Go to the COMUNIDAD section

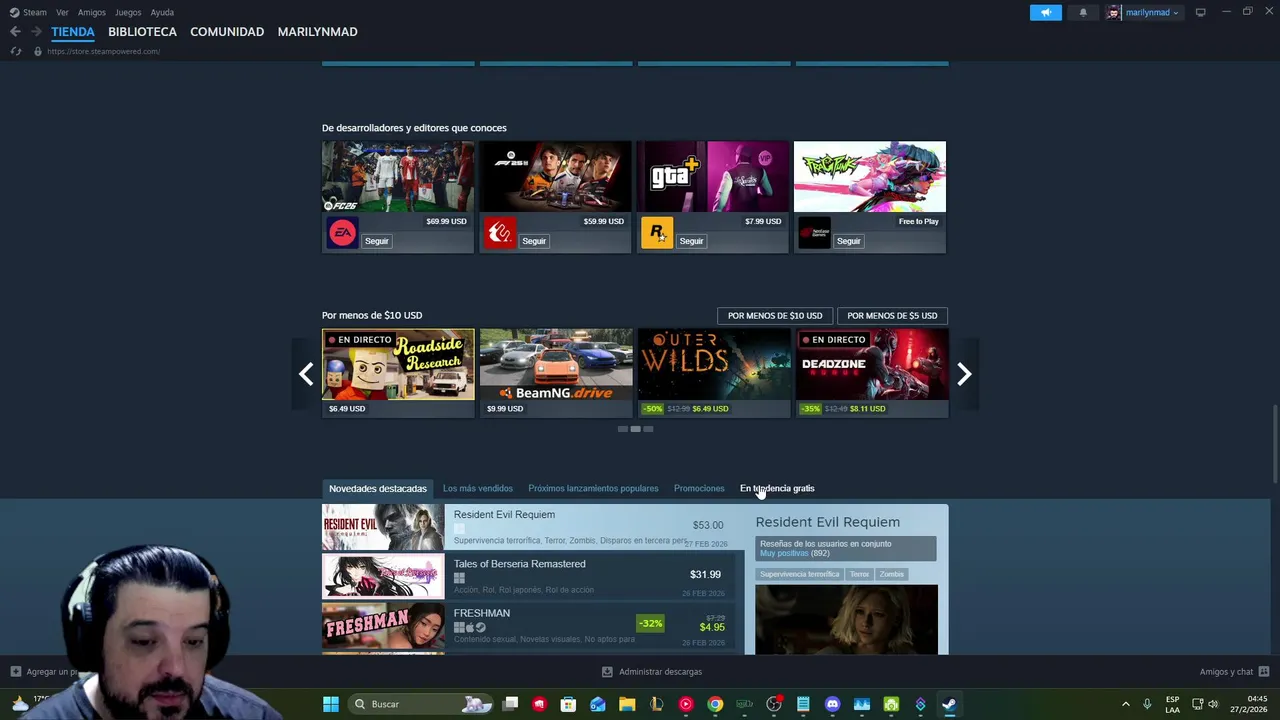point(227,32)
